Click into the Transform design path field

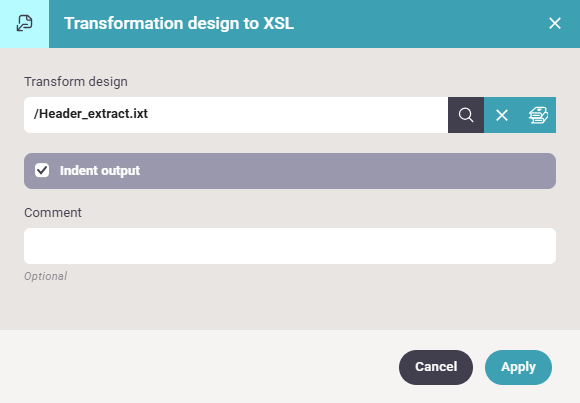point(236,115)
